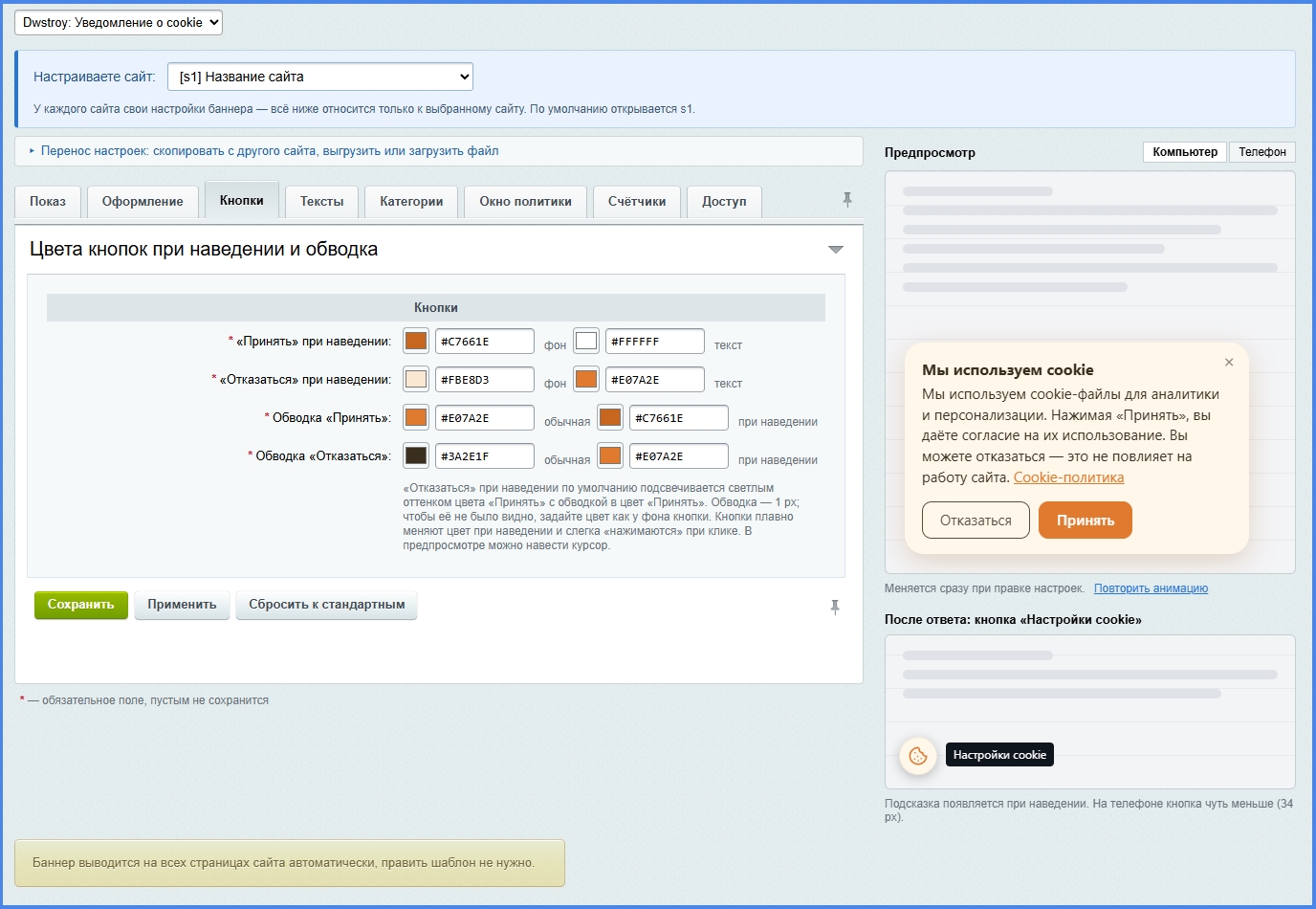Click «Сбросить к стандартным» button
The image size is (1316, 909).
click(327, 605)
